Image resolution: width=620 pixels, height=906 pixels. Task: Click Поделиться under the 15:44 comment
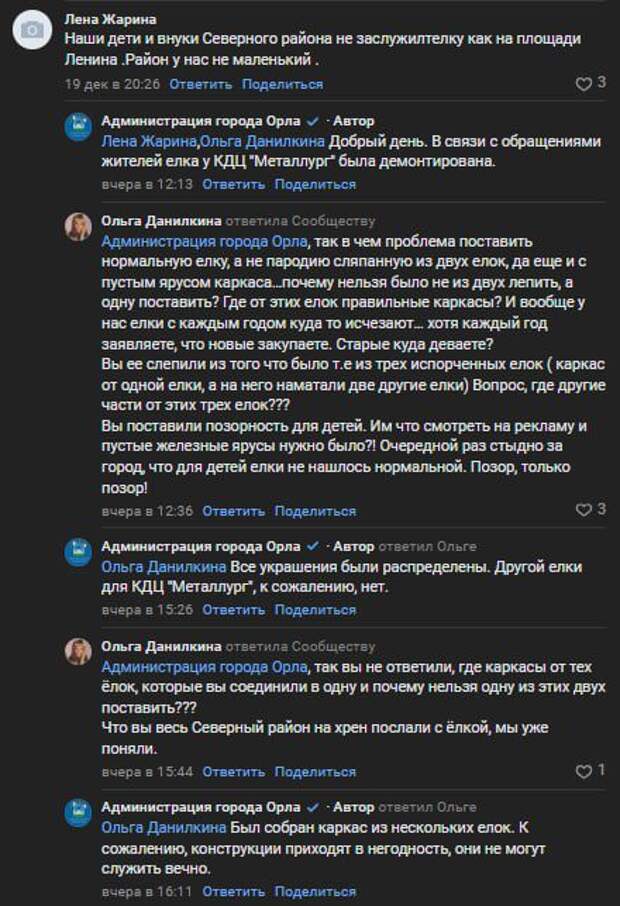click(315, 771)
